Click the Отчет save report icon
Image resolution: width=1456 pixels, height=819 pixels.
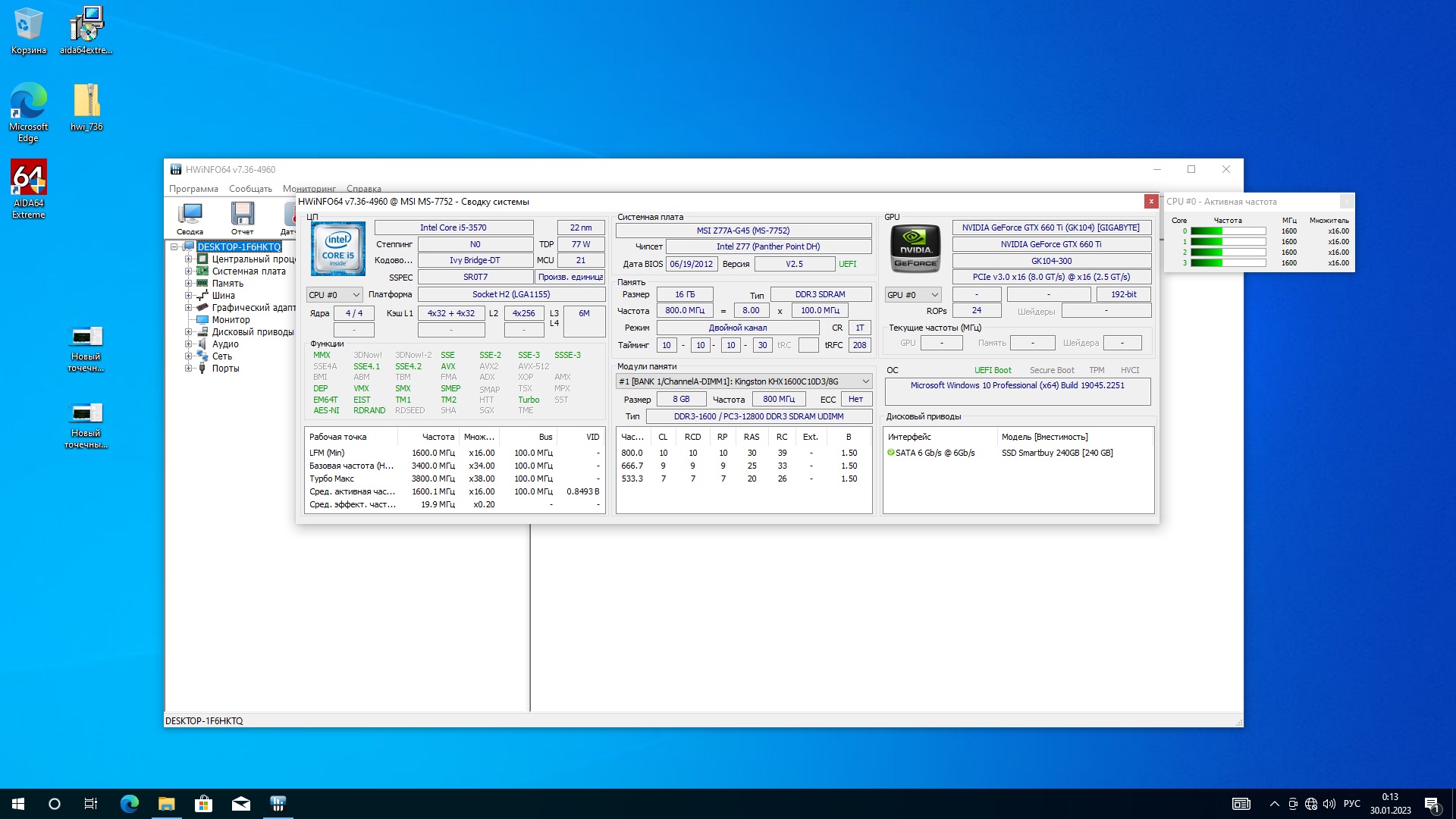243,218
